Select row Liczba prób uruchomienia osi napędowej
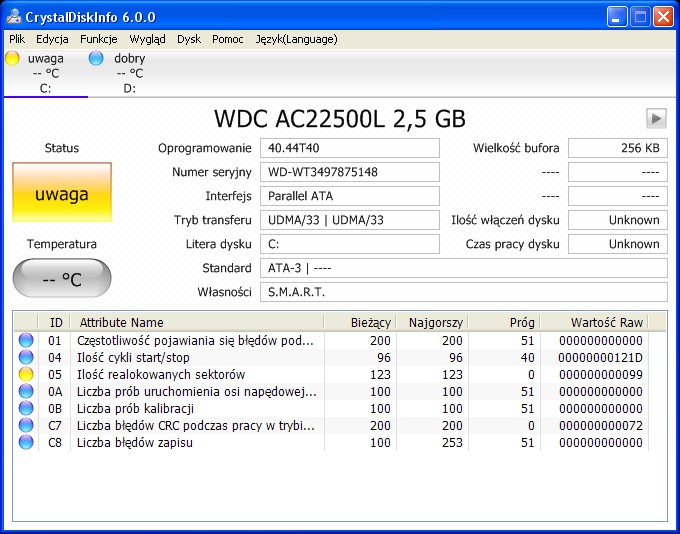Image resolution: width=680 pixels, height=534 pixels. tap(331, 391)
